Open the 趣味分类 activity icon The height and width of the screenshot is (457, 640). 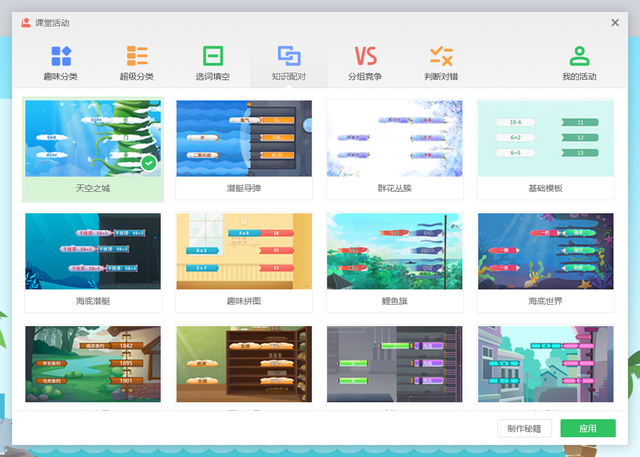[x=61, y=56]
